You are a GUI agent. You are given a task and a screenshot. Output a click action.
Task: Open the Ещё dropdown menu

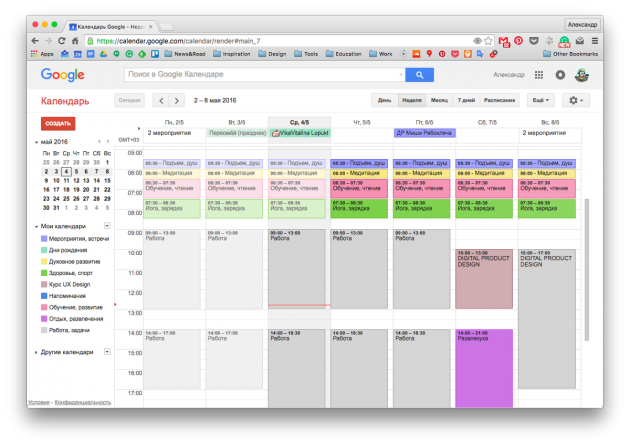540,100
